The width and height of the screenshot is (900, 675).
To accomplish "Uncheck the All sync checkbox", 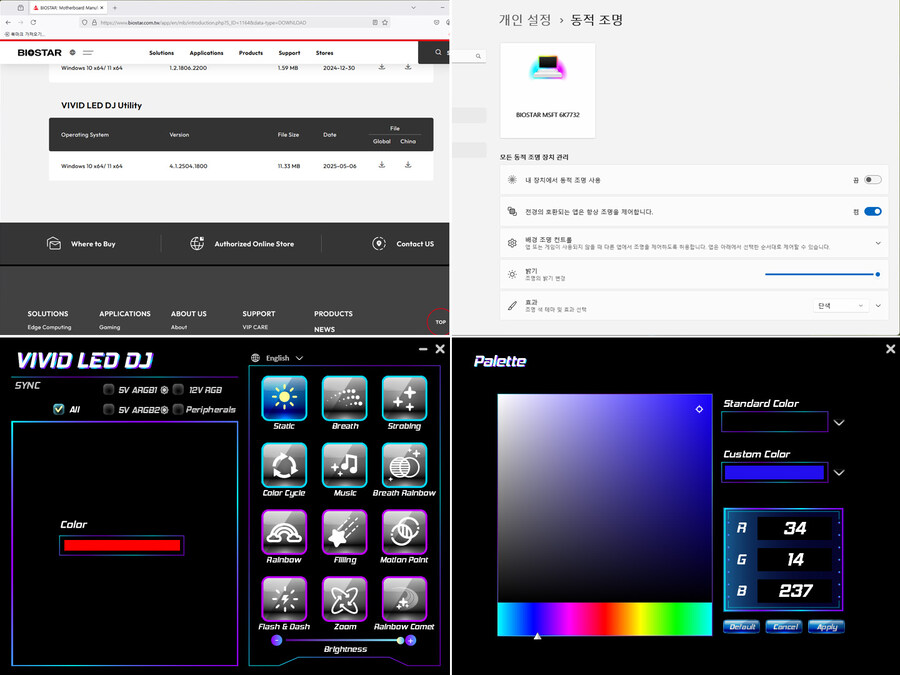I will (x=59, y=409).
